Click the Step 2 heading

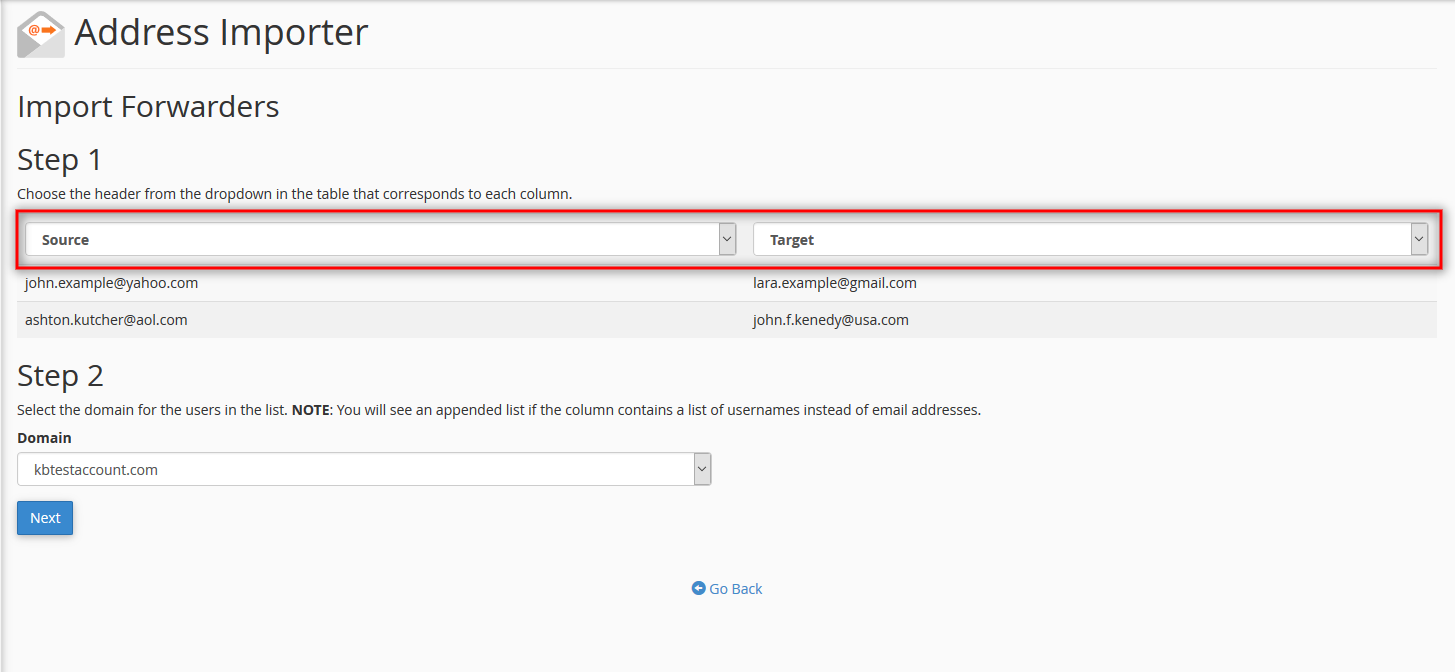pos(60,376)
